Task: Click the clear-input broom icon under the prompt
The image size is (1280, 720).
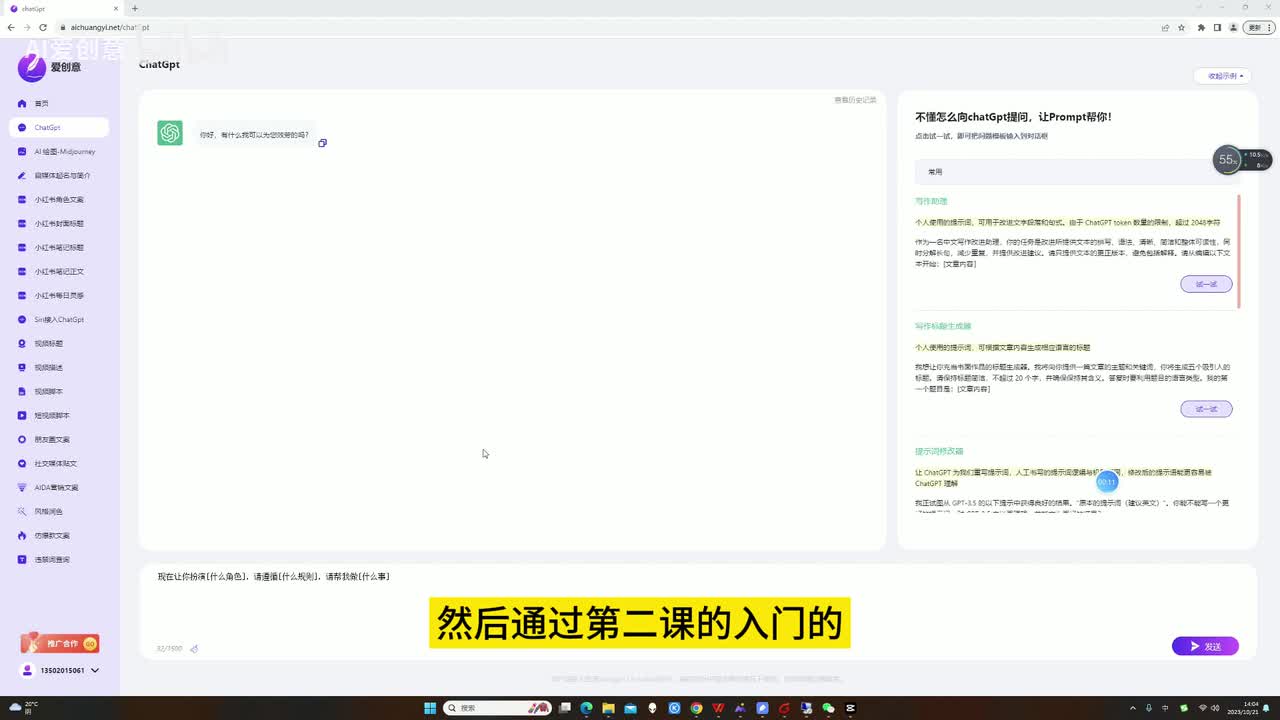Action: [x=194, y=649]
